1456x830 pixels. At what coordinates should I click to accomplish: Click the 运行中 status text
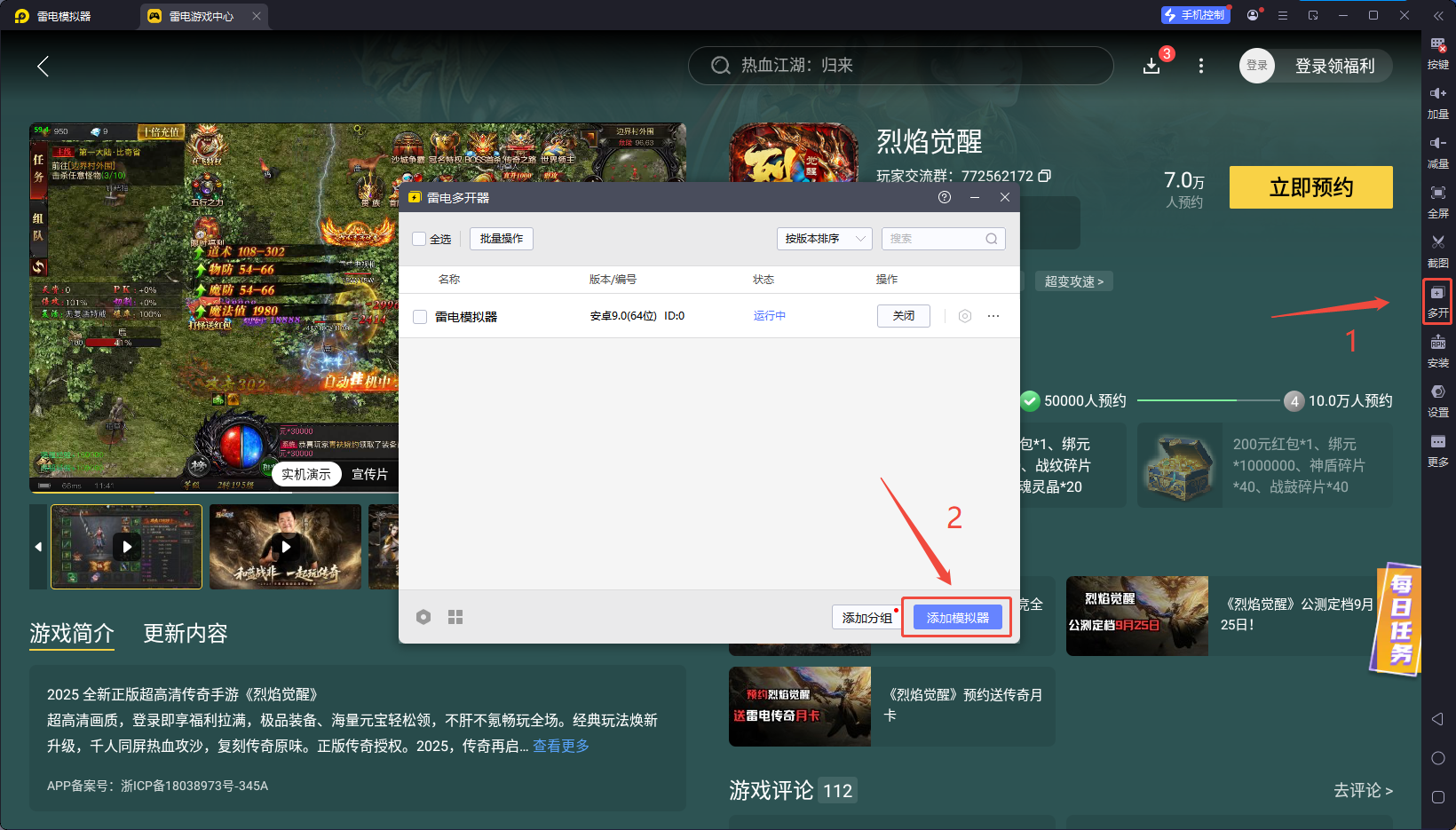tap(770, 316)
